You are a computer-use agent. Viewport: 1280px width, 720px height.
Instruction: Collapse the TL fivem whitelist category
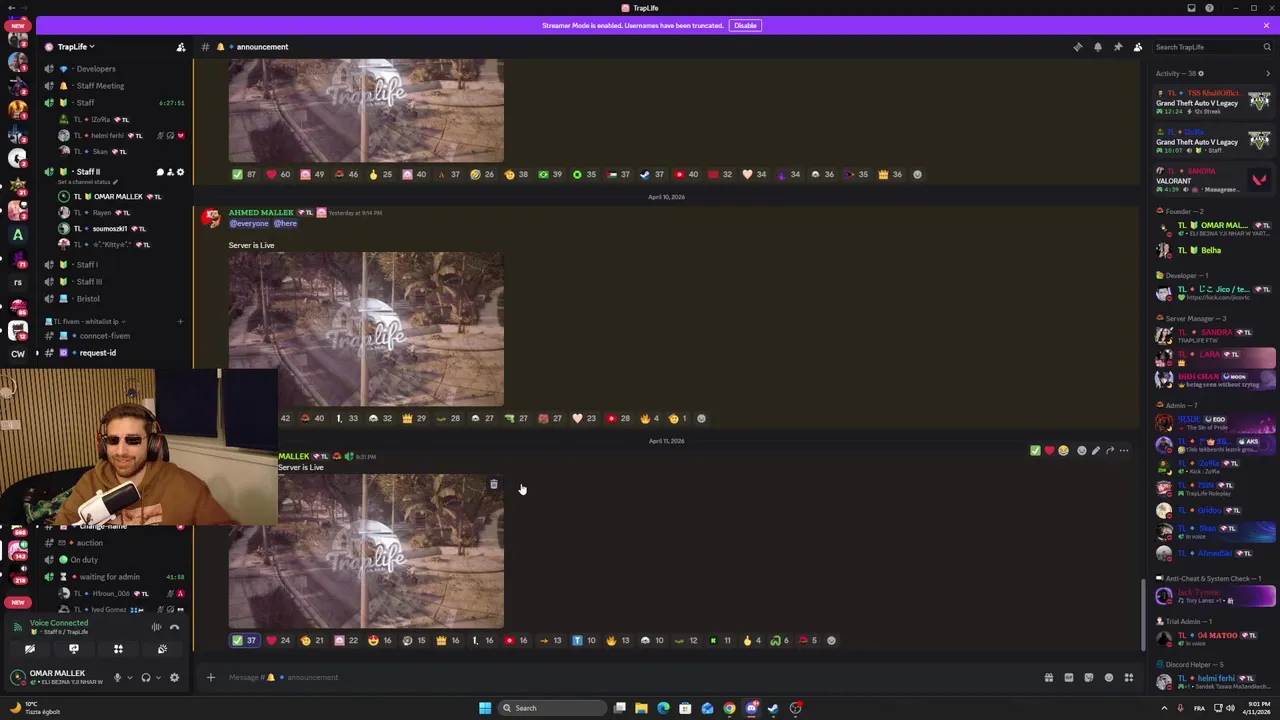(x=86, y=321)
